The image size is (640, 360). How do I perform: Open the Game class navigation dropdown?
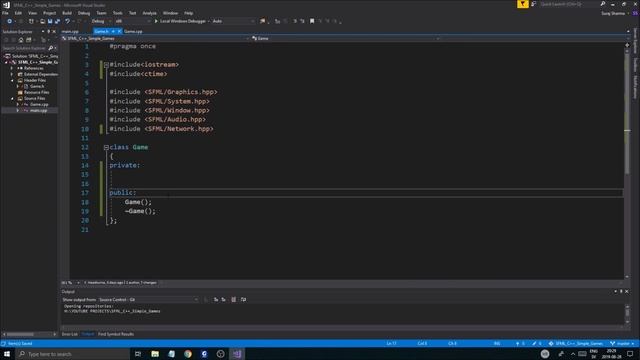345,38
